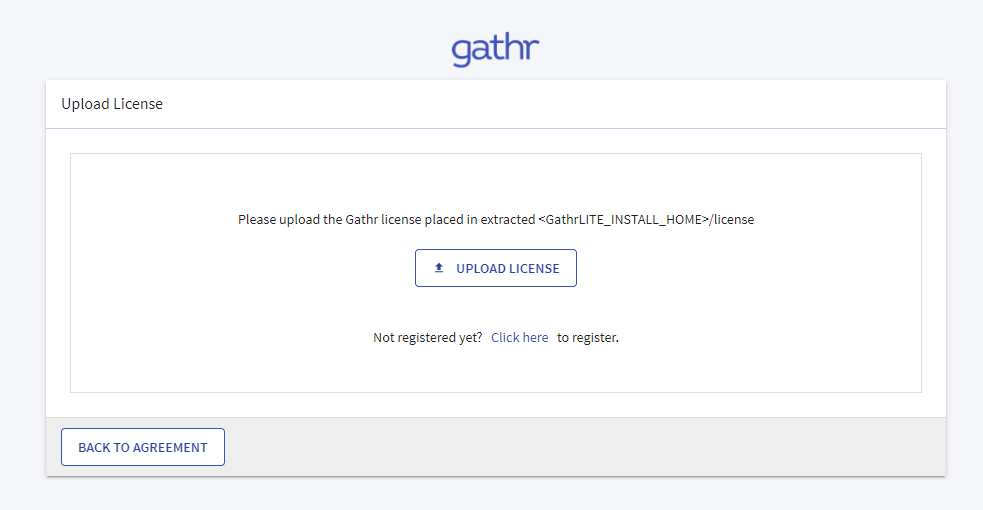Click the word 'AGREEMENT' on the back button
Image resolution: width=983 pixels, height=510 pixels.
(168, 447)
